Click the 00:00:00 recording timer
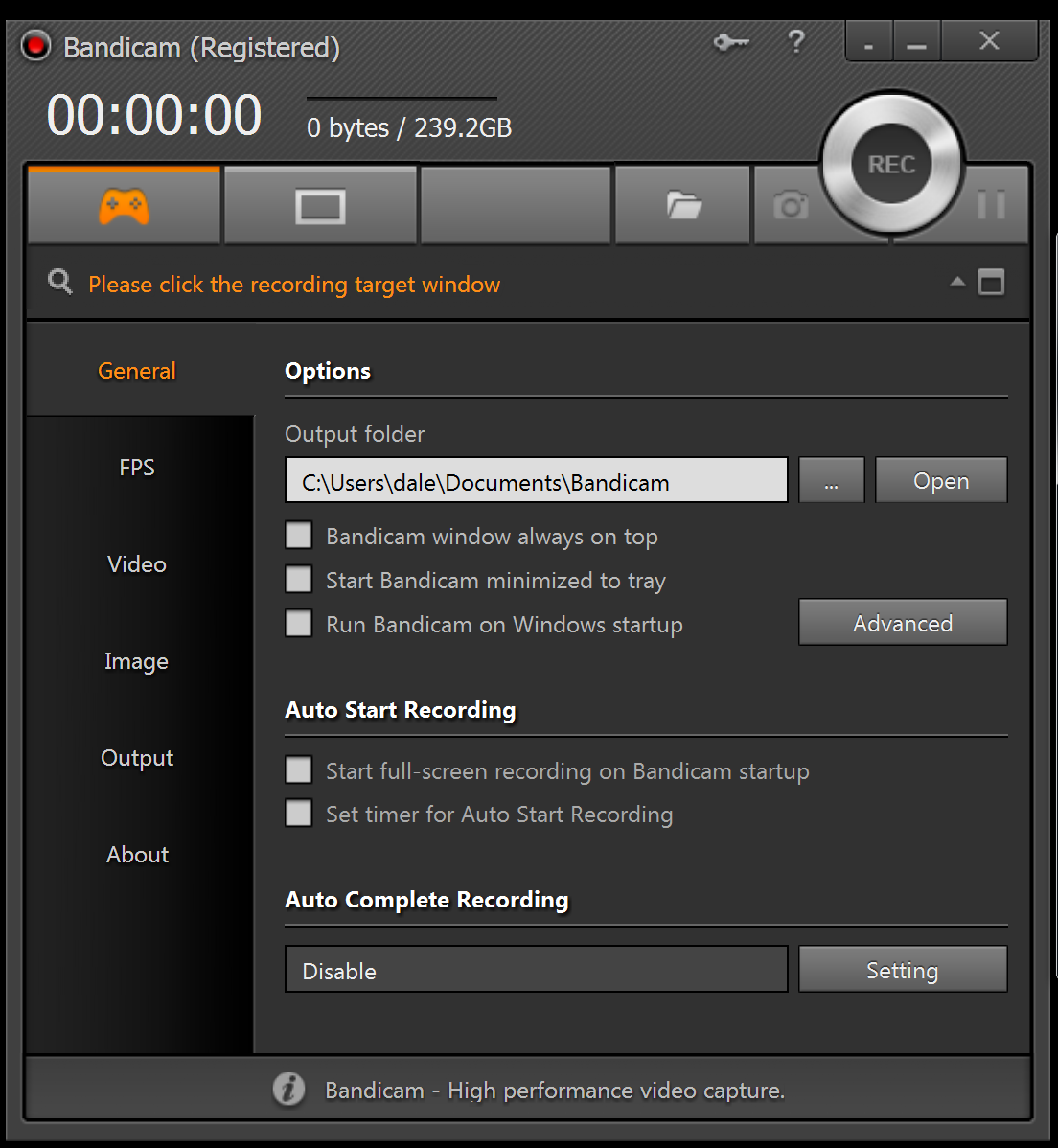 [153, 115]
